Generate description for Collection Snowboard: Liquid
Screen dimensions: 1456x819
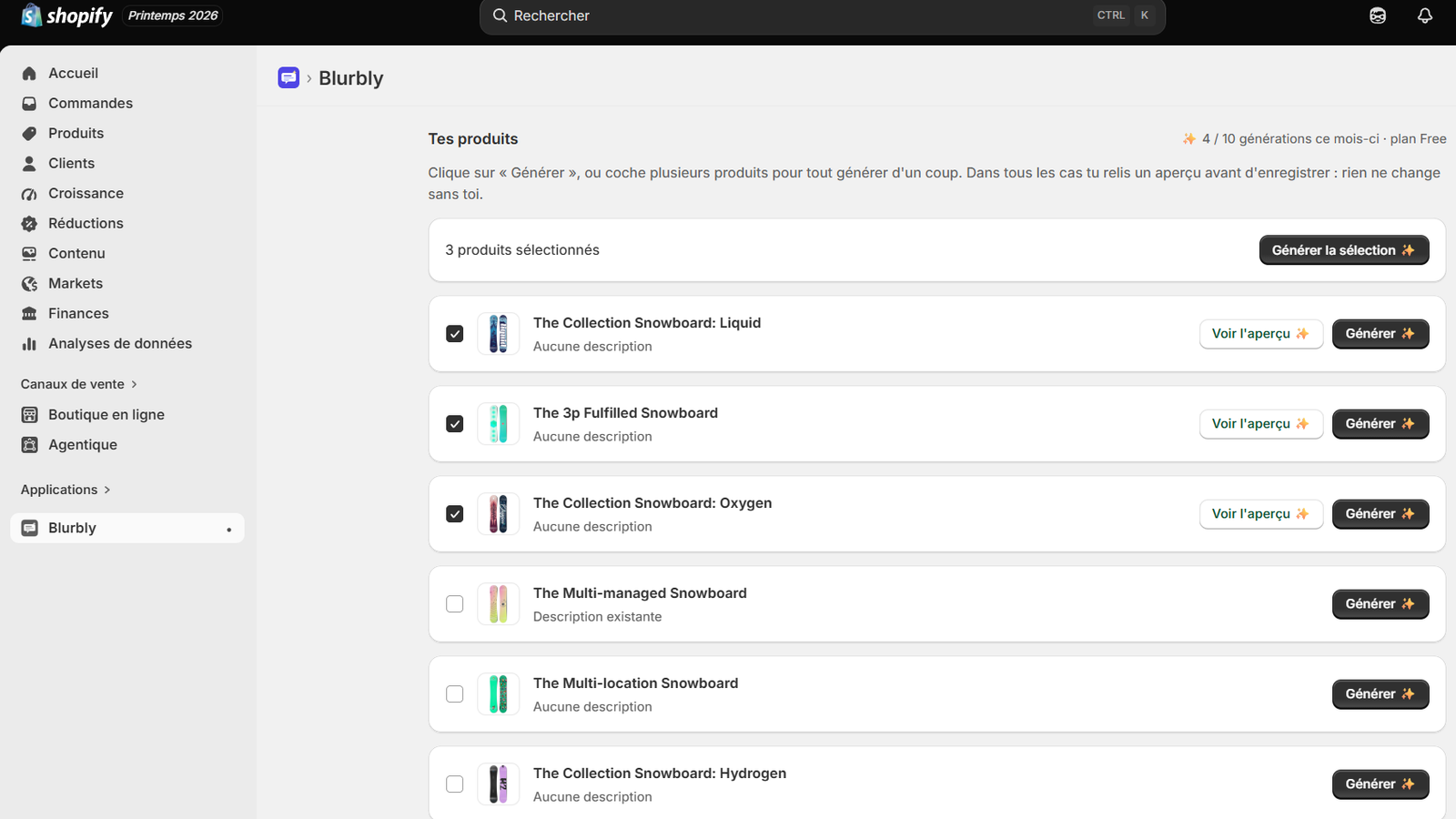coord(1380,334)
